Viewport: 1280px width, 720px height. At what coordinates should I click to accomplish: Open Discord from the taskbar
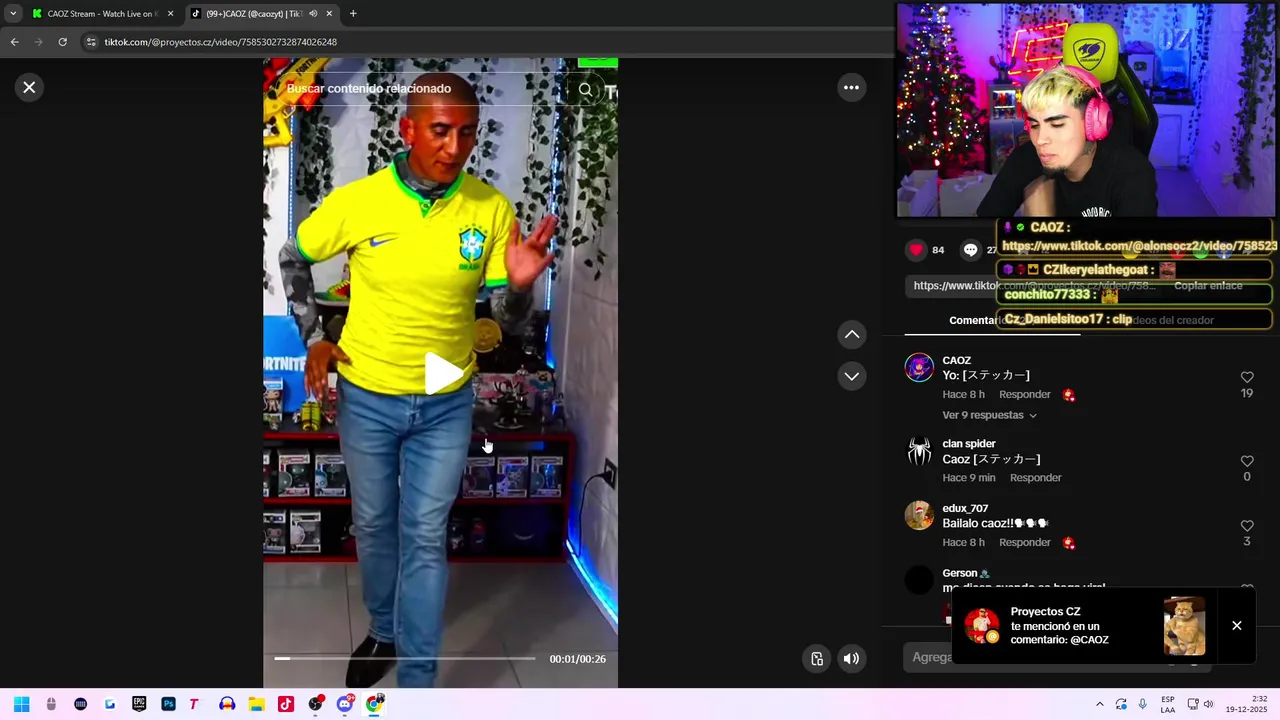pyautogui.click(x=345, y=704)
